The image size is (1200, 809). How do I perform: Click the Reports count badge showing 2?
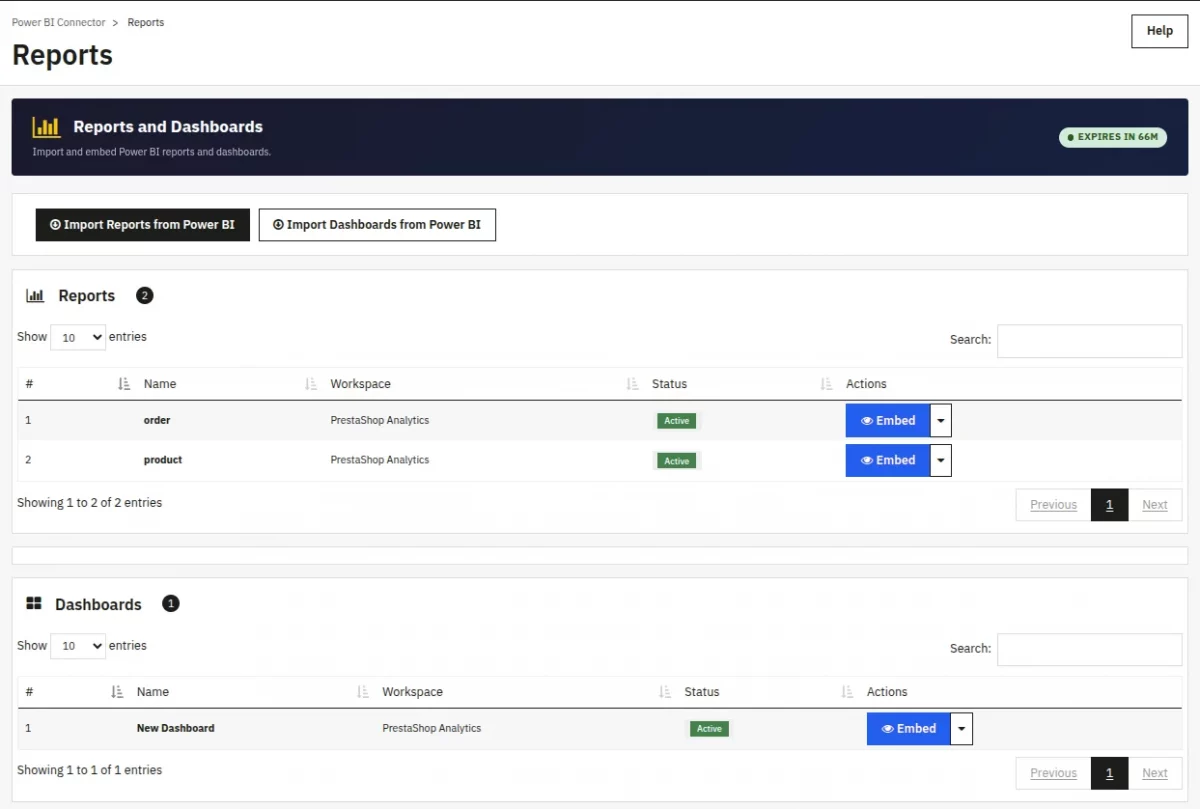tap(145, 296)
